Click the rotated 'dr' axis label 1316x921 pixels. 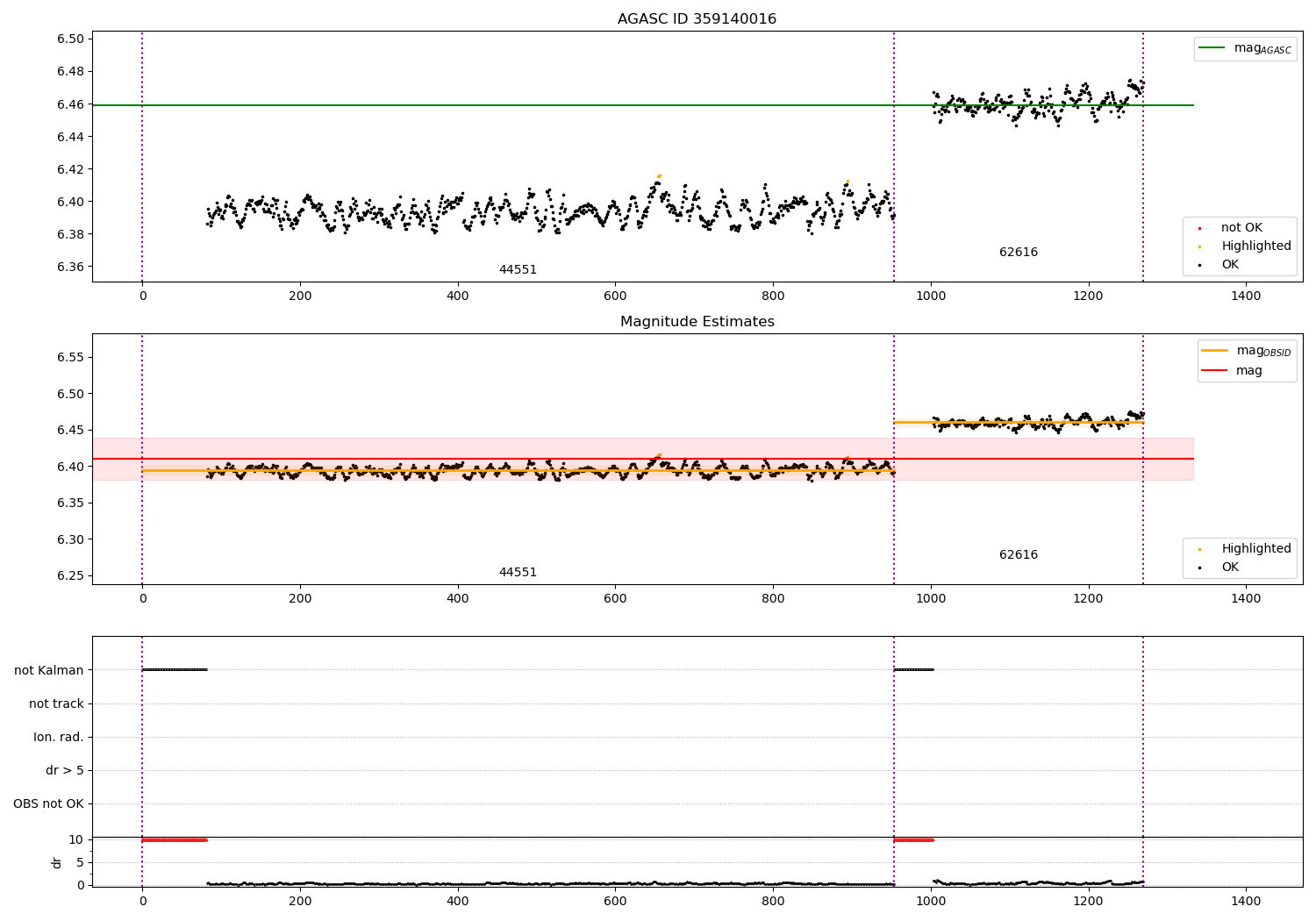57,862
